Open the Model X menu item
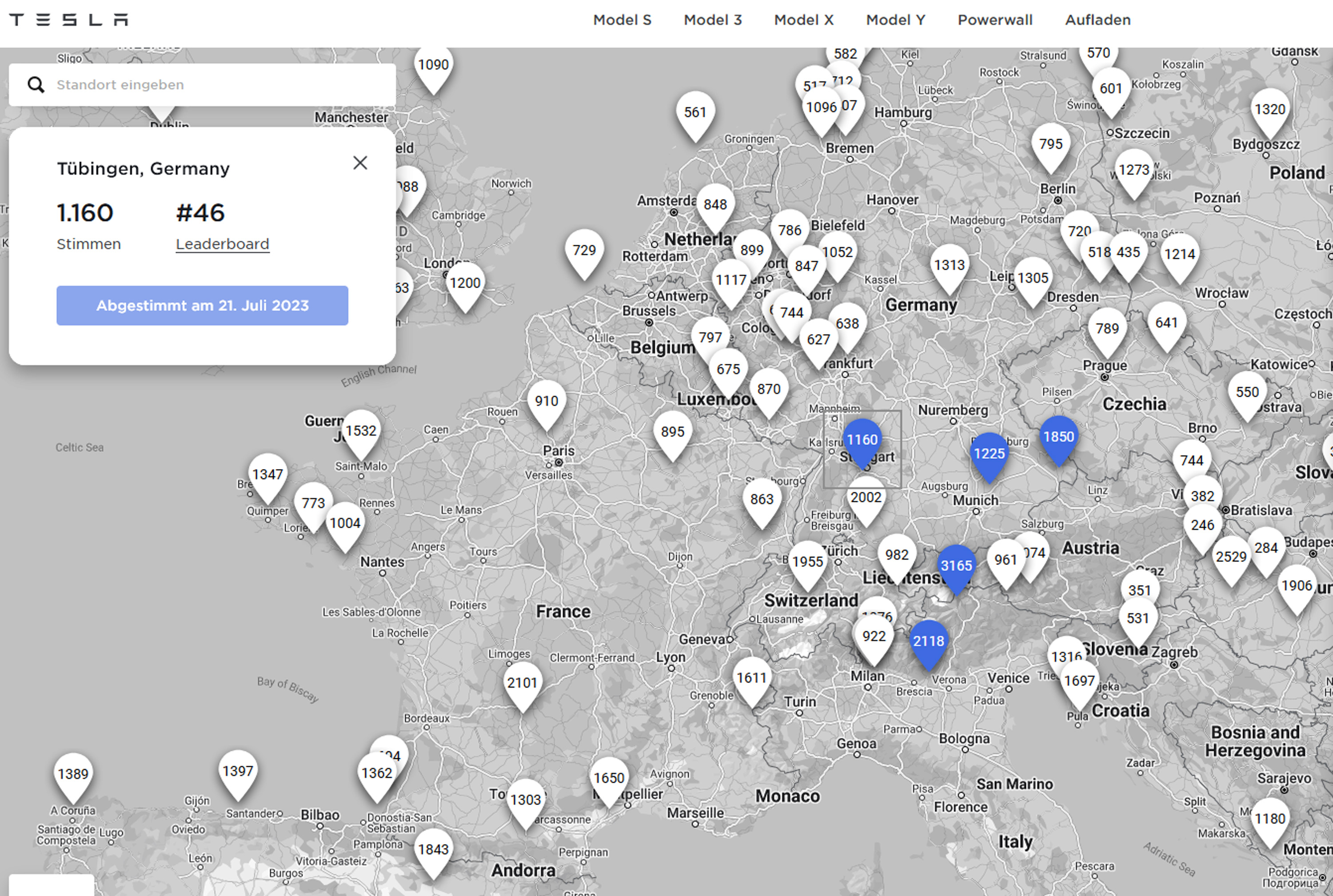 [804, 20]
